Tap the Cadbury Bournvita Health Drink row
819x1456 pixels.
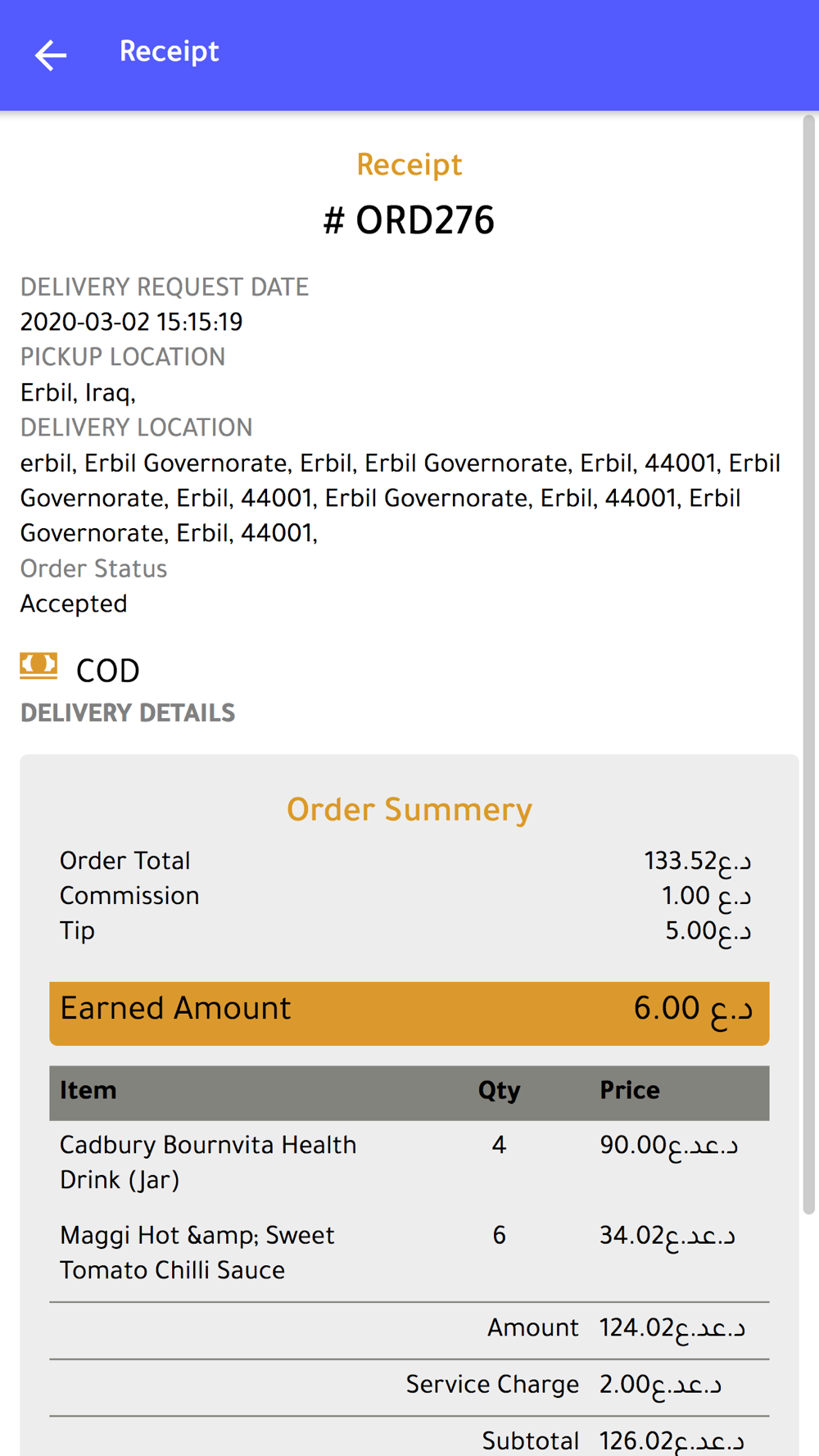pos(409,1162)
